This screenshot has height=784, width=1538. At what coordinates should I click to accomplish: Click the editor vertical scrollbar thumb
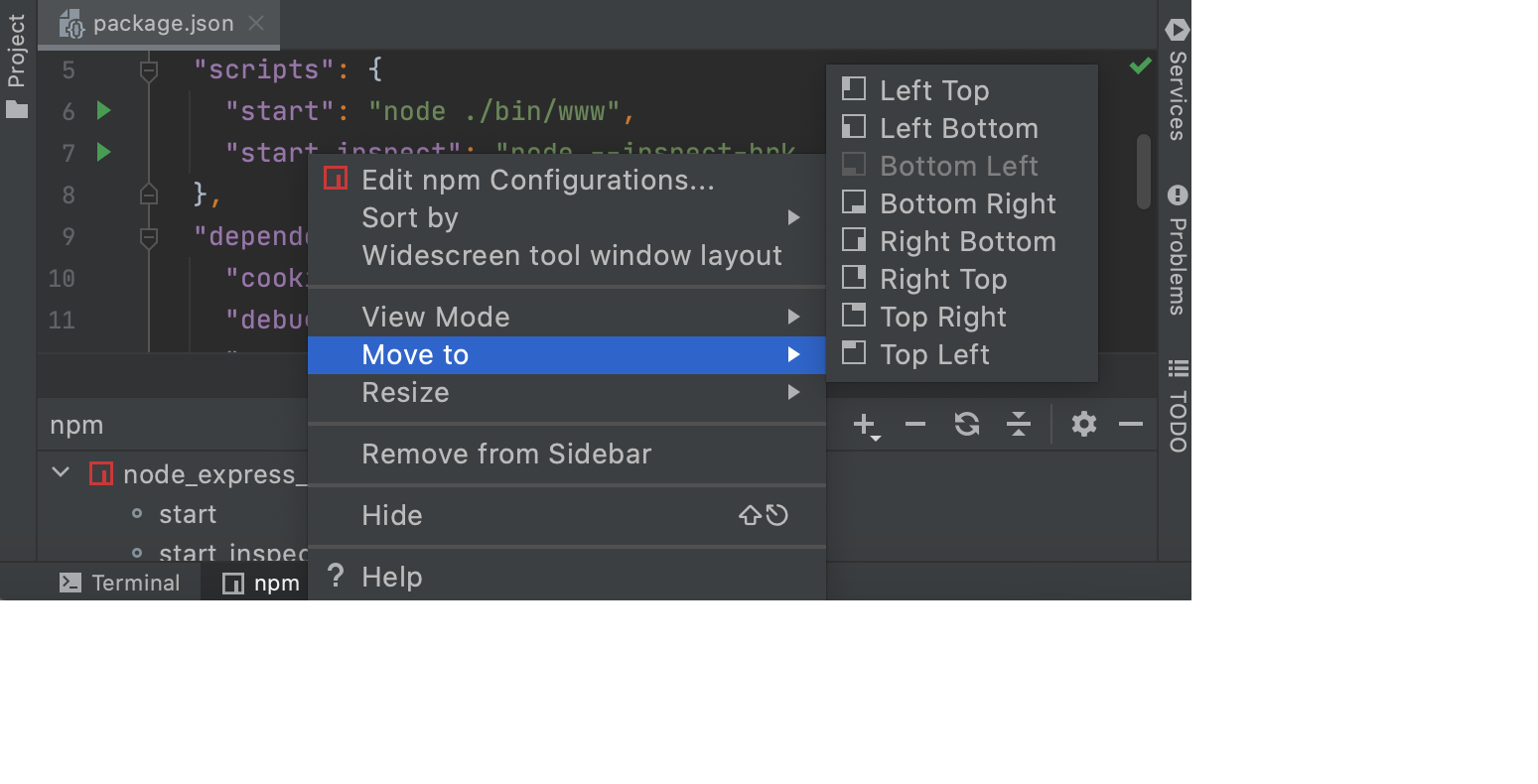[x=1144, y=171]
